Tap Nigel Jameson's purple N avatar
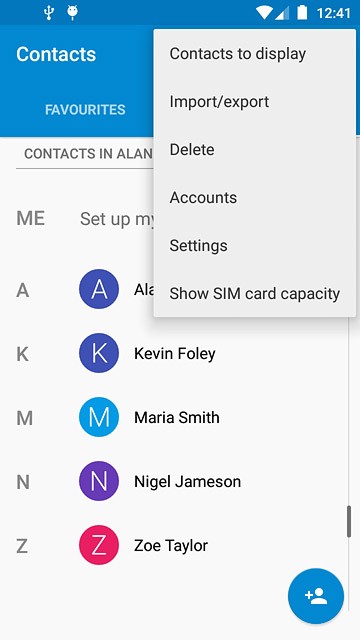 pos(99,481)
